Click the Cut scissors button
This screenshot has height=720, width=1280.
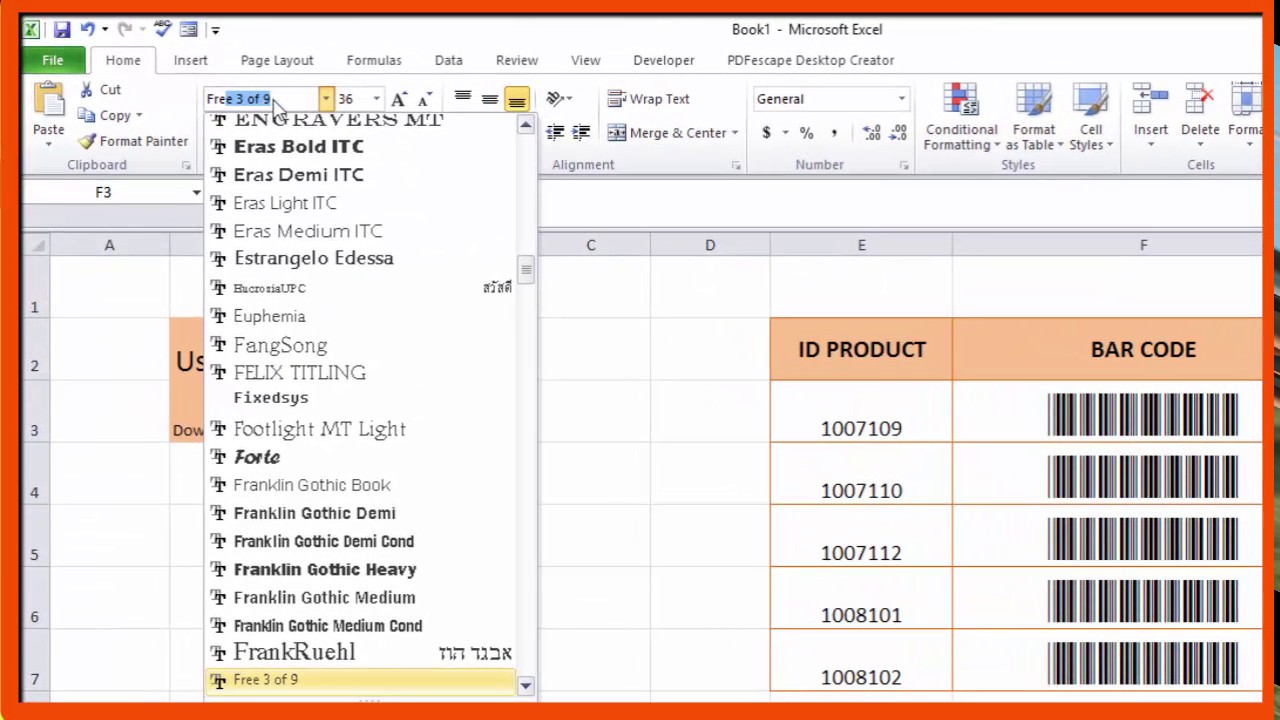100,90
